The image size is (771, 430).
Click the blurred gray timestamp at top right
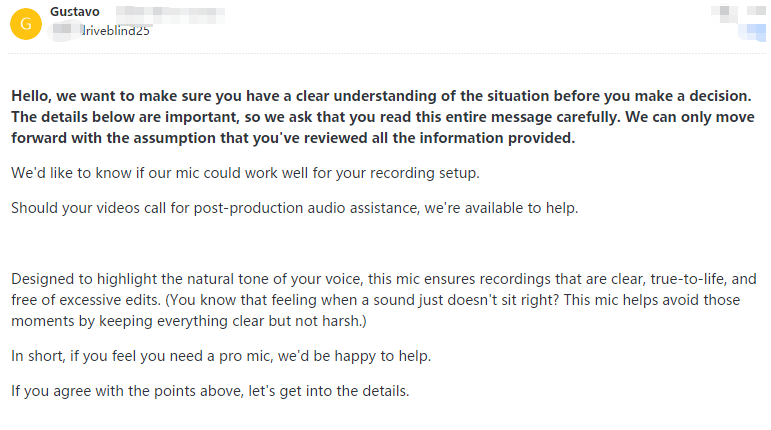coord(739,12)
